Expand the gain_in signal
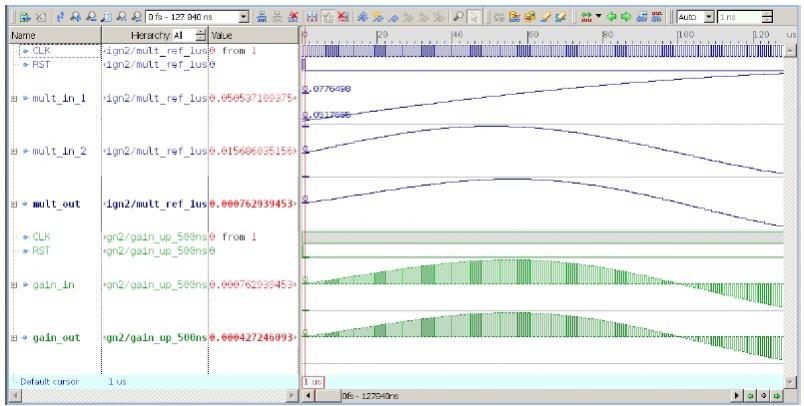The width and height of the screenshot is (804, 406). [14, 285]
